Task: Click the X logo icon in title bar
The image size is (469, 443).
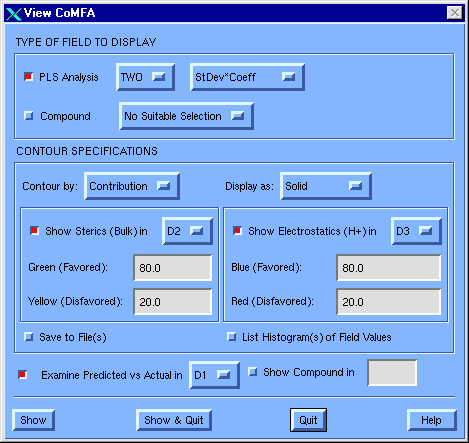Action: pos(13,13)
